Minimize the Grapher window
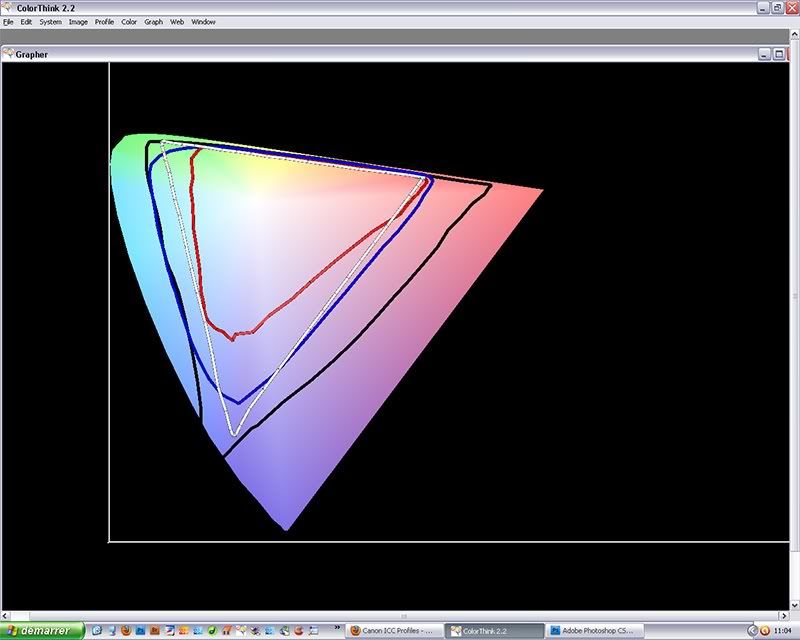Image resolution: width=800 pixels, height=640 pixels. coord(764,54)
